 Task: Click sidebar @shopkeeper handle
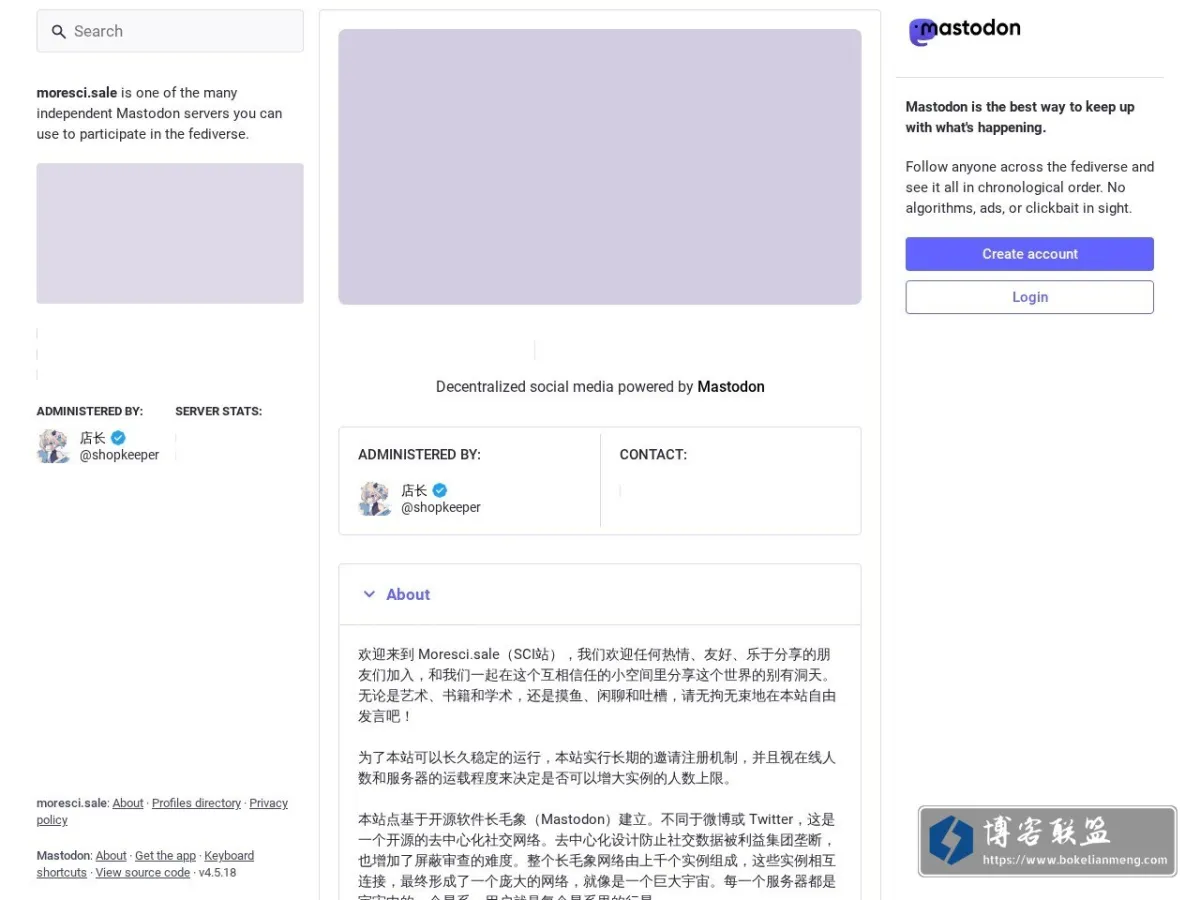119,455
